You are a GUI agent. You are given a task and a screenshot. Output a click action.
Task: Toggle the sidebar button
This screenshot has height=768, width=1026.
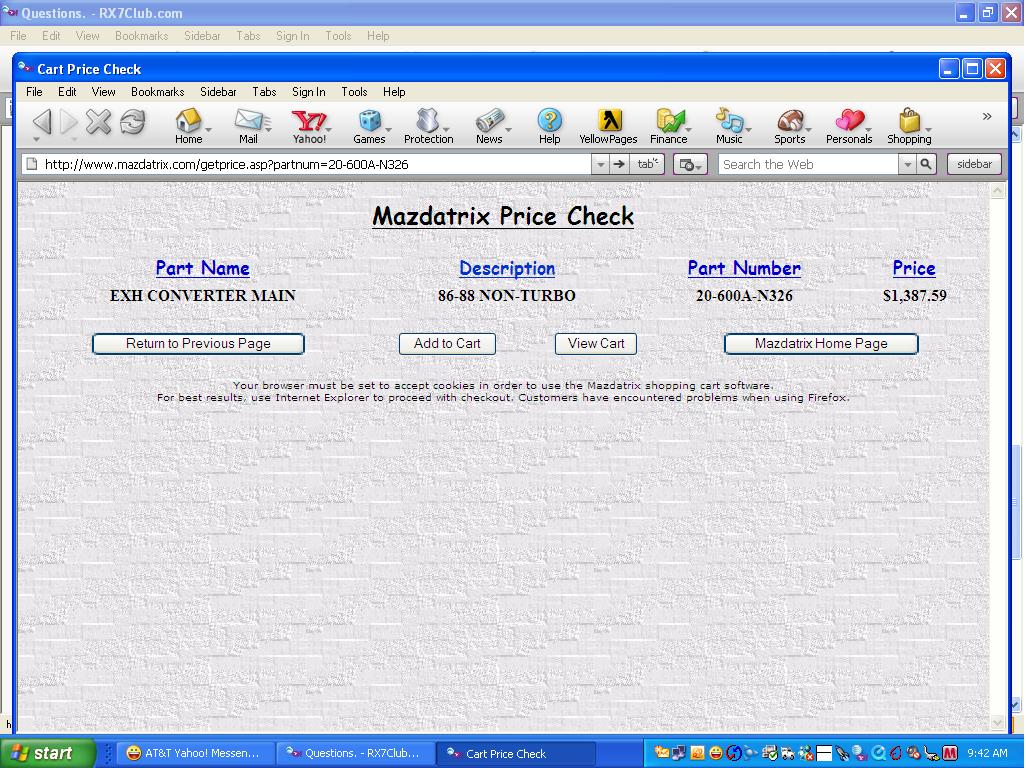point(974,164)
